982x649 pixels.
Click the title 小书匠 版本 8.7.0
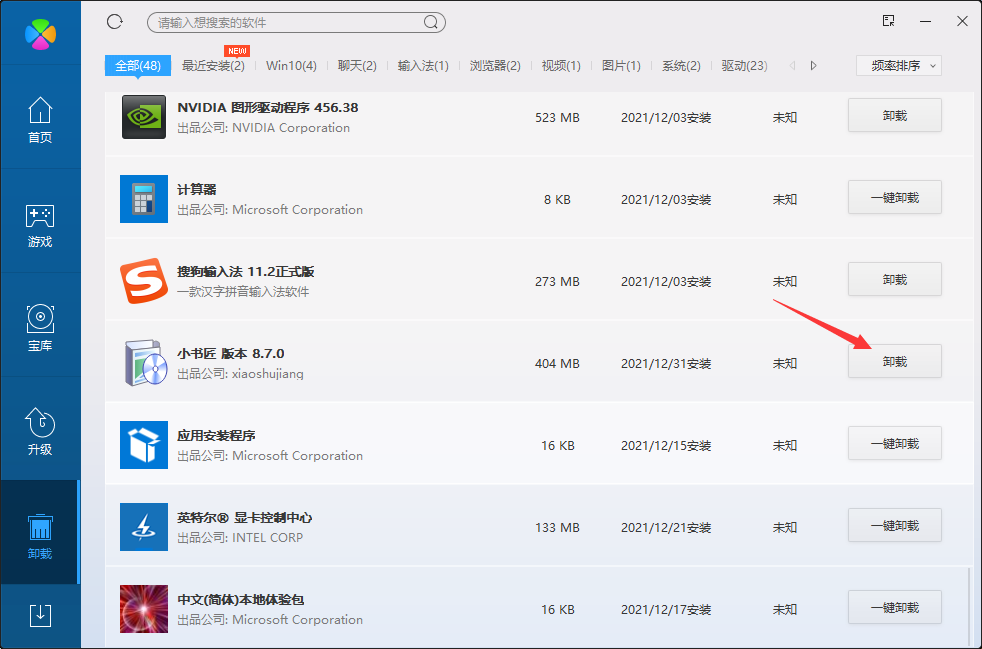click(x=230, y=354)
